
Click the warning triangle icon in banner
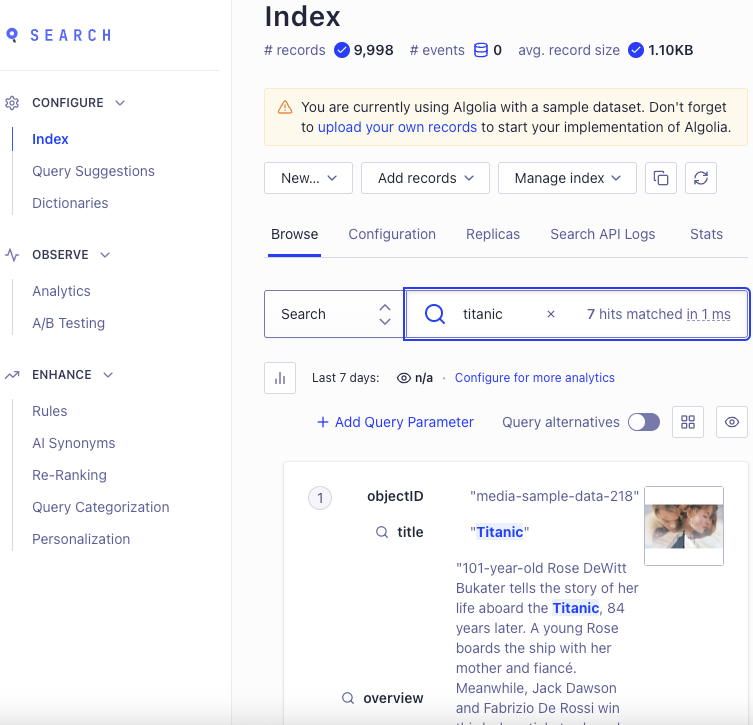[285, 107]
